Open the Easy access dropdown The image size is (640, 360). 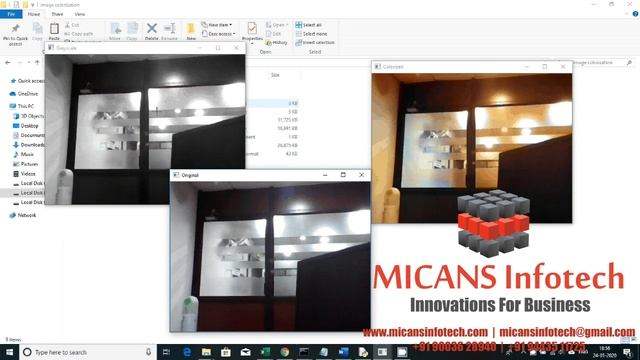point(218,34)
